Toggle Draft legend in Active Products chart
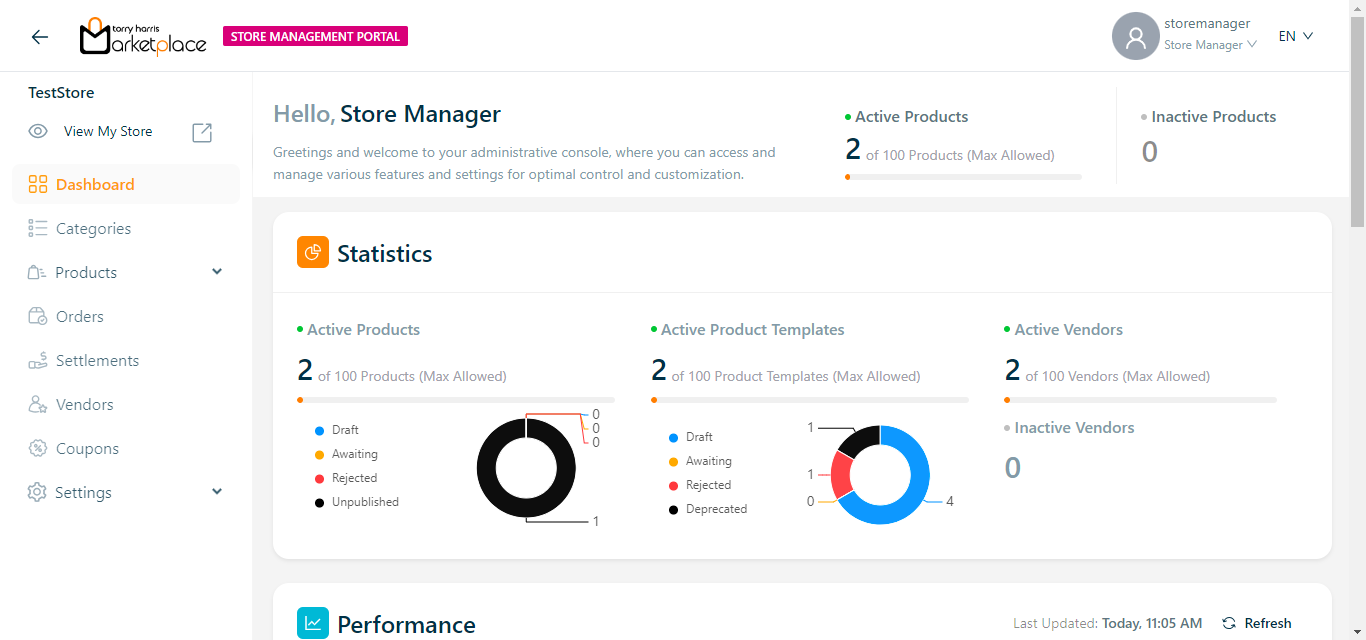The height and width of the screenshot is (640, 1366). click(345, 430)
